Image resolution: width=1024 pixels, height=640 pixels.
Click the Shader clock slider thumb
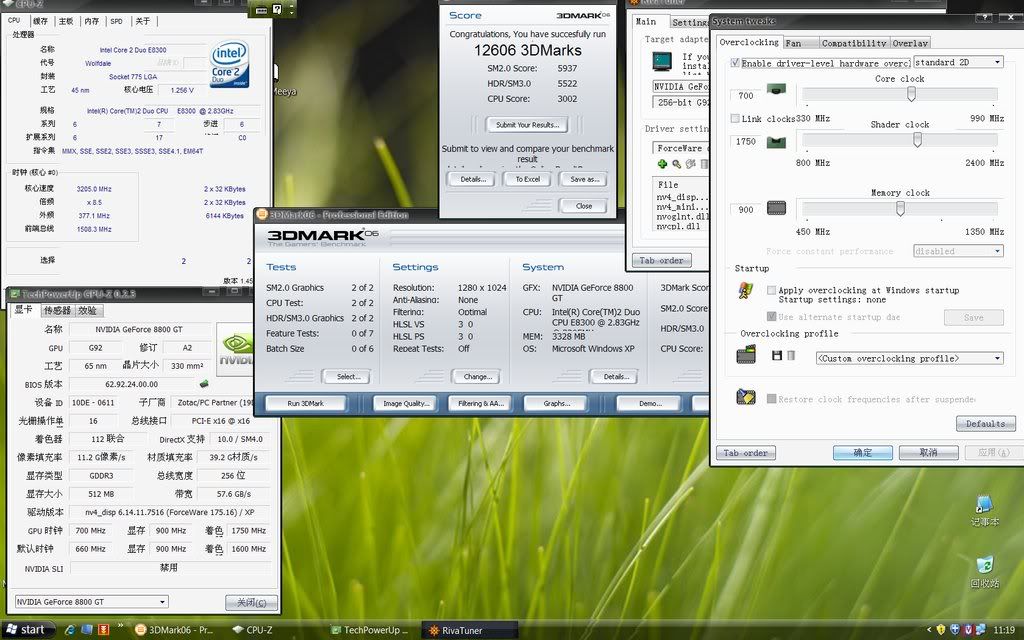[x=918, y=140]
